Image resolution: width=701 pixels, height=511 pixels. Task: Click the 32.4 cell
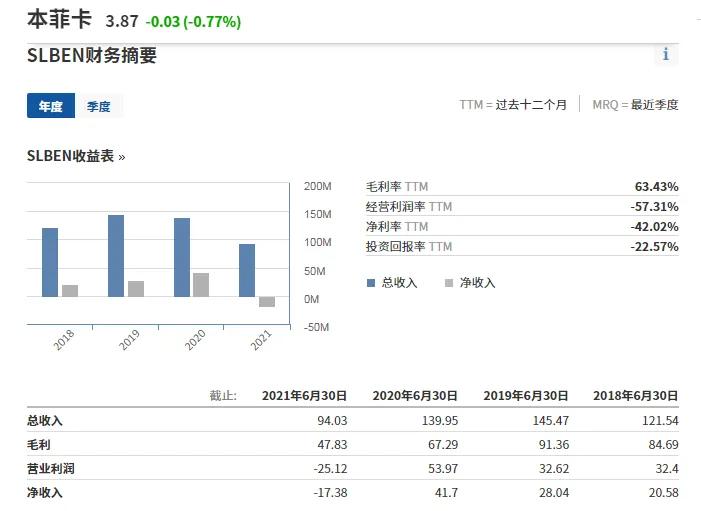(667, 469)
